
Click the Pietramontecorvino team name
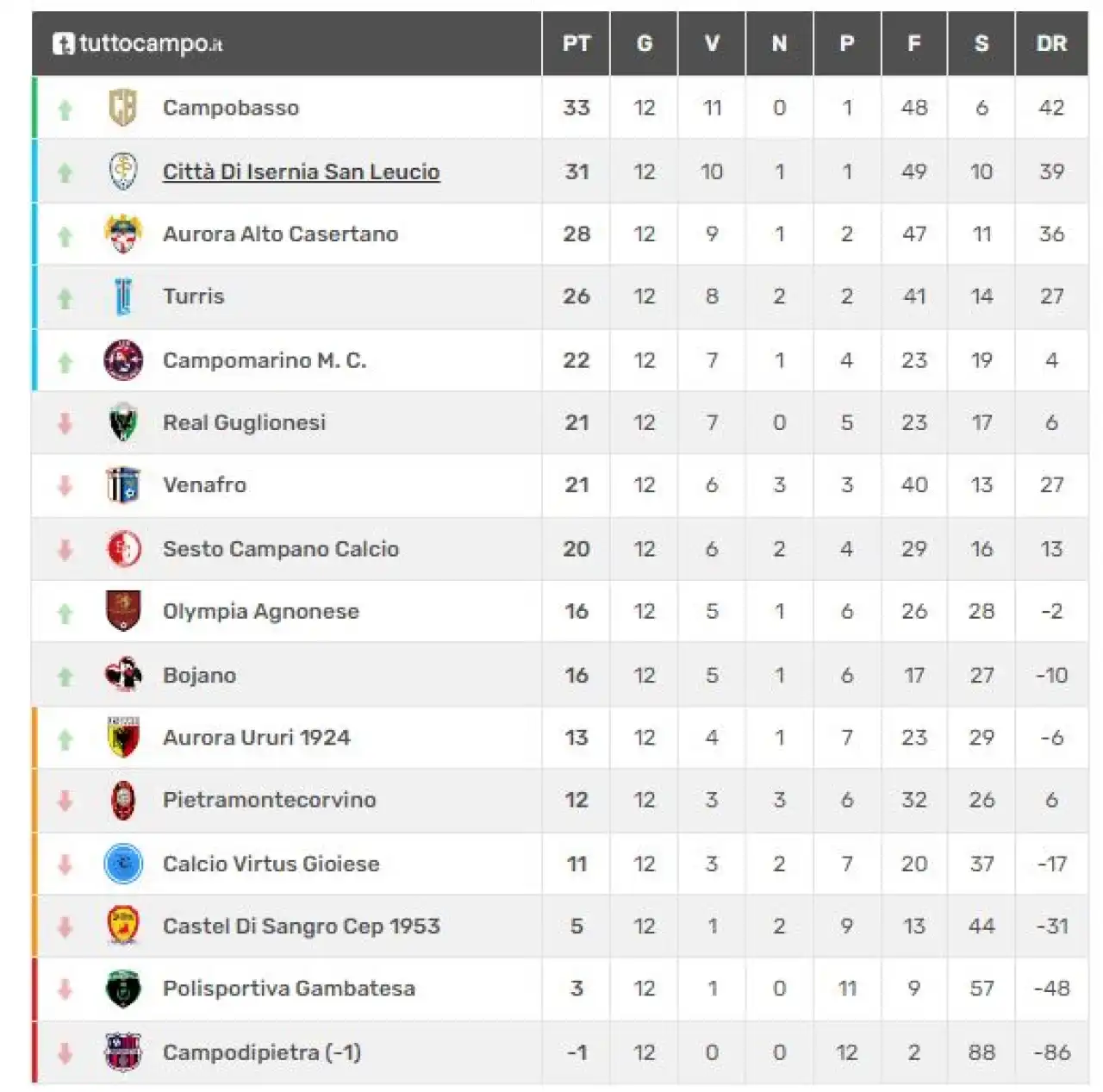tap(270, 800)
